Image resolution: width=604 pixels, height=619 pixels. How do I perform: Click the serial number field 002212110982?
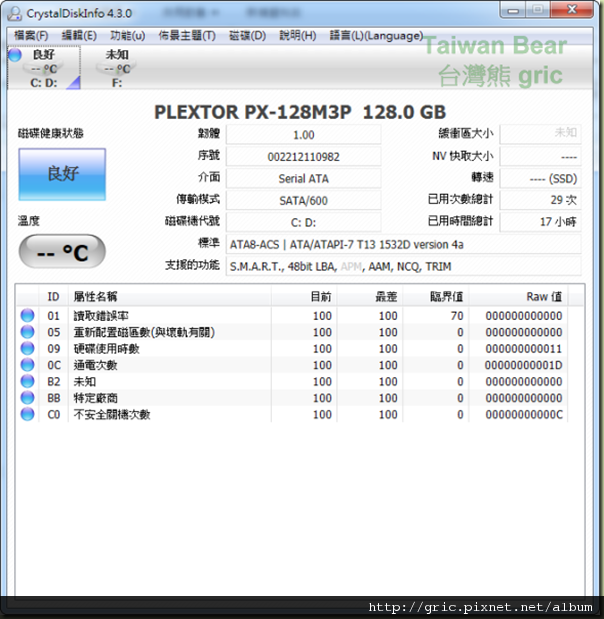coord(304,157)
